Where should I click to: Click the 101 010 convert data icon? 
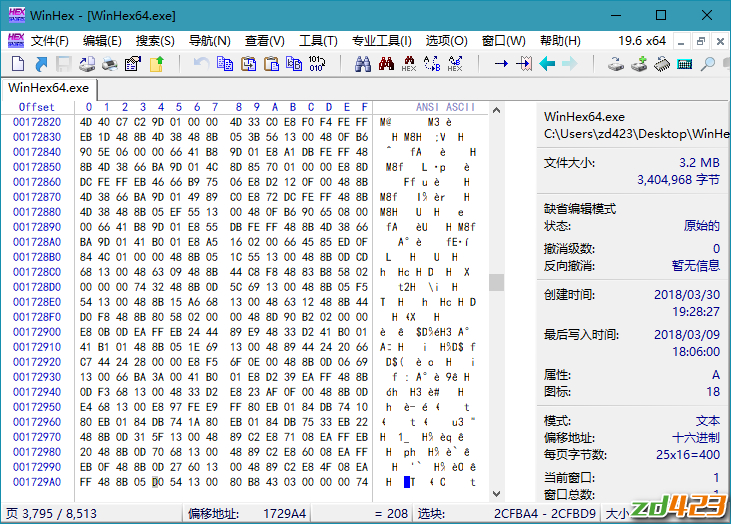pos(317,63)
